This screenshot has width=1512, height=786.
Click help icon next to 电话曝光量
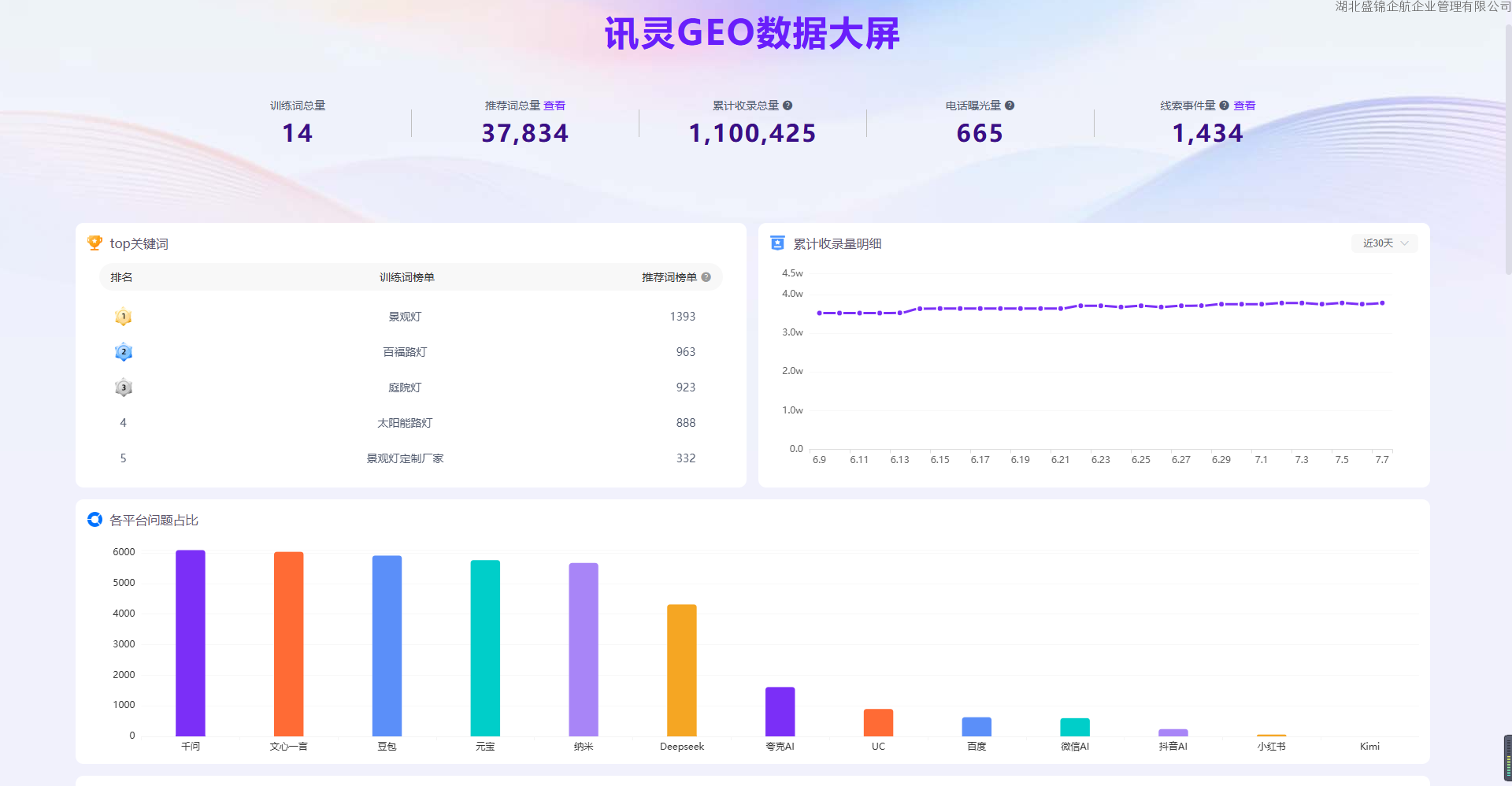1010,106
